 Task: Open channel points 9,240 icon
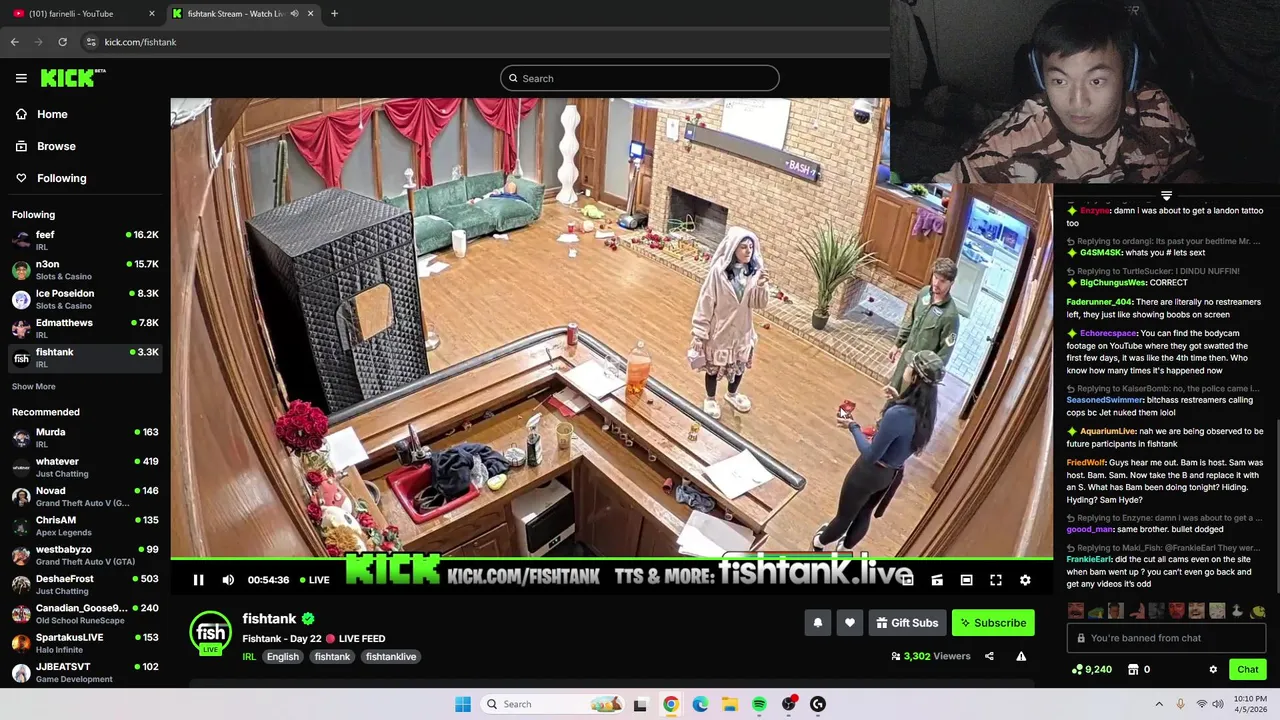[1091, 670]
